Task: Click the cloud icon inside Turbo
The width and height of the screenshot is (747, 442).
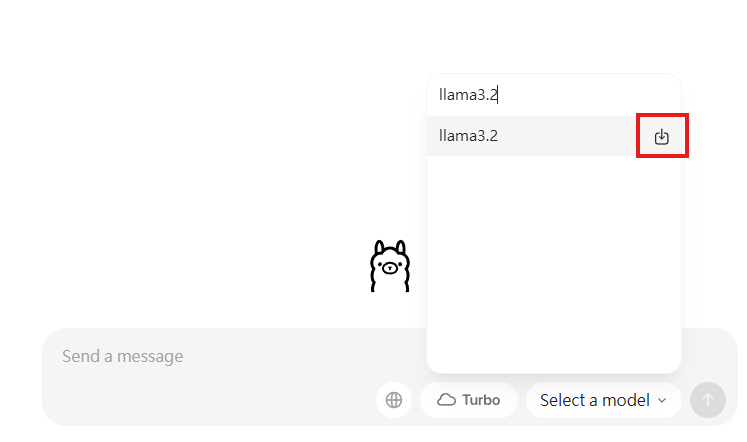Action: pos(447,400)
